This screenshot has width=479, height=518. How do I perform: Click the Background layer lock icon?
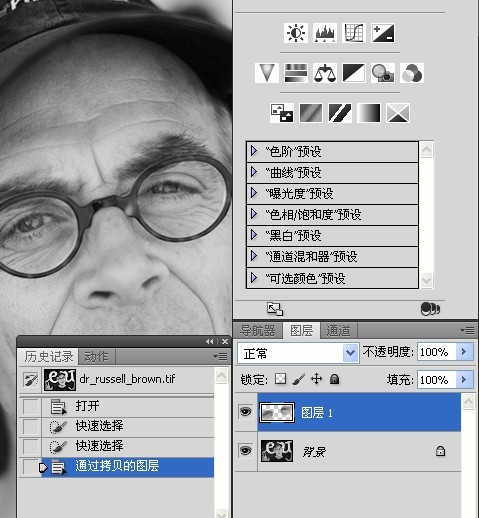tap(440, 451)
